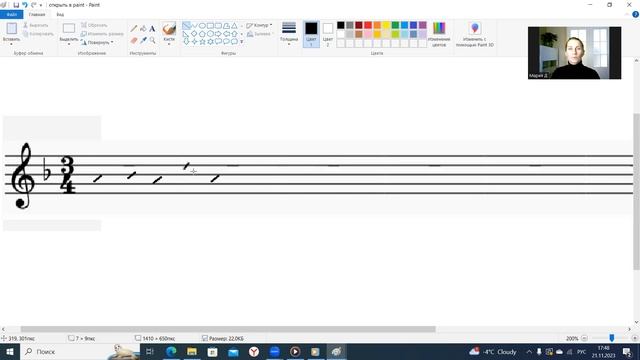Viewport: 640px width, 360px height.
Task: Click the Brushes (Кисти) icon
Action: (x=169, y=29)
